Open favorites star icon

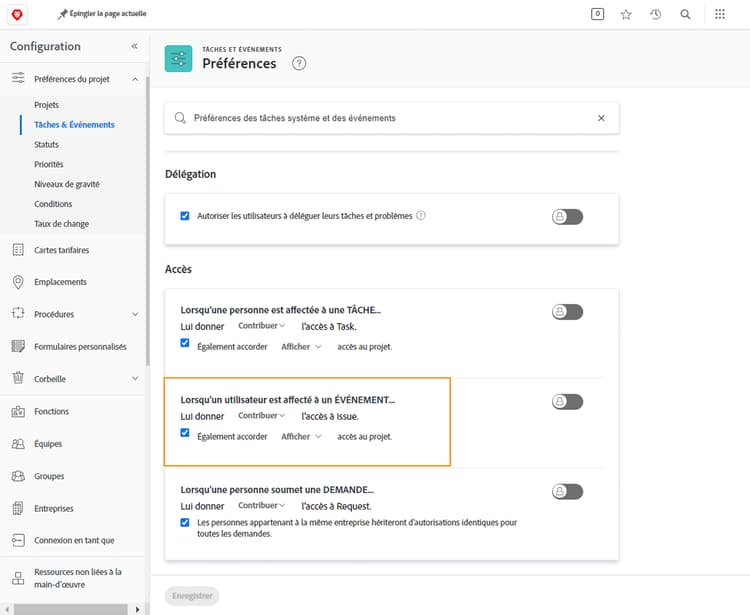(x=626, y=14)
